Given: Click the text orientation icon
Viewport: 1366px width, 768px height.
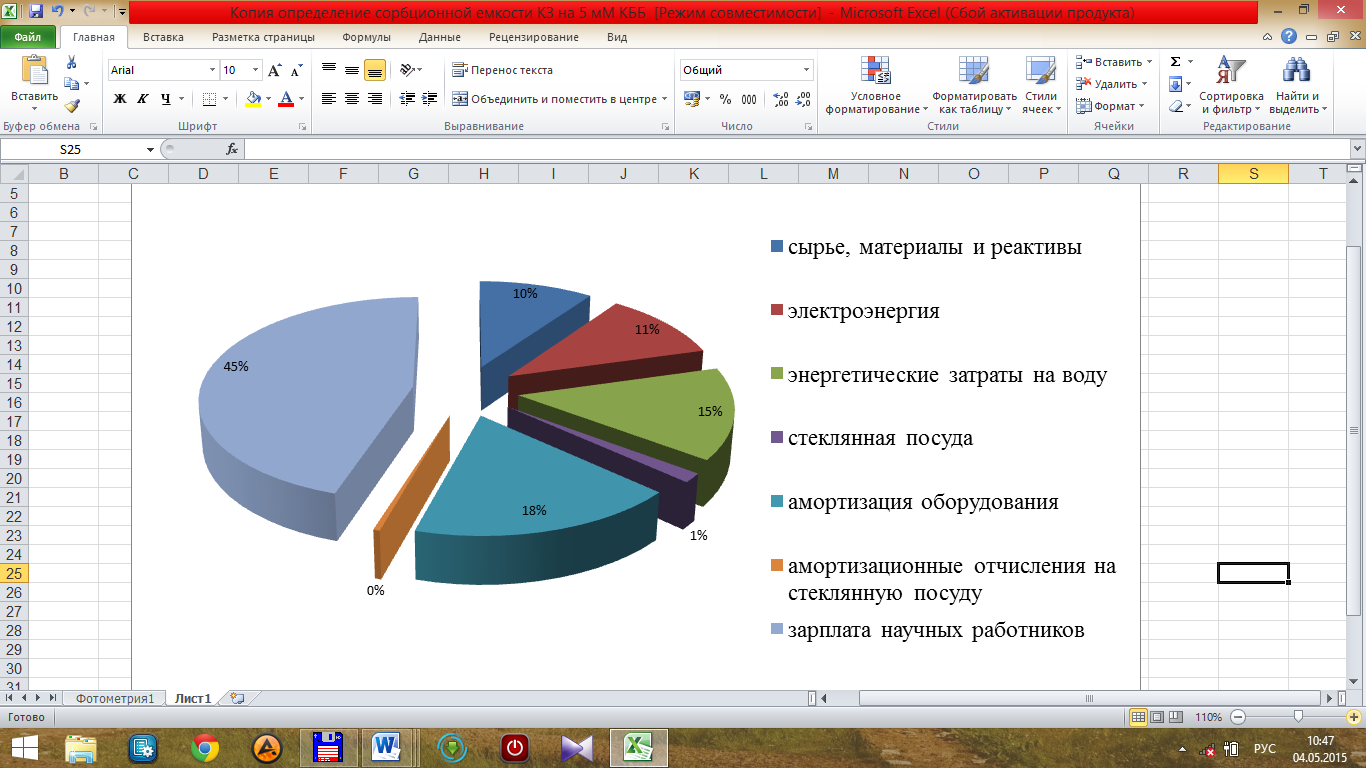Looking at the screenshot, I should pos(406,70).
